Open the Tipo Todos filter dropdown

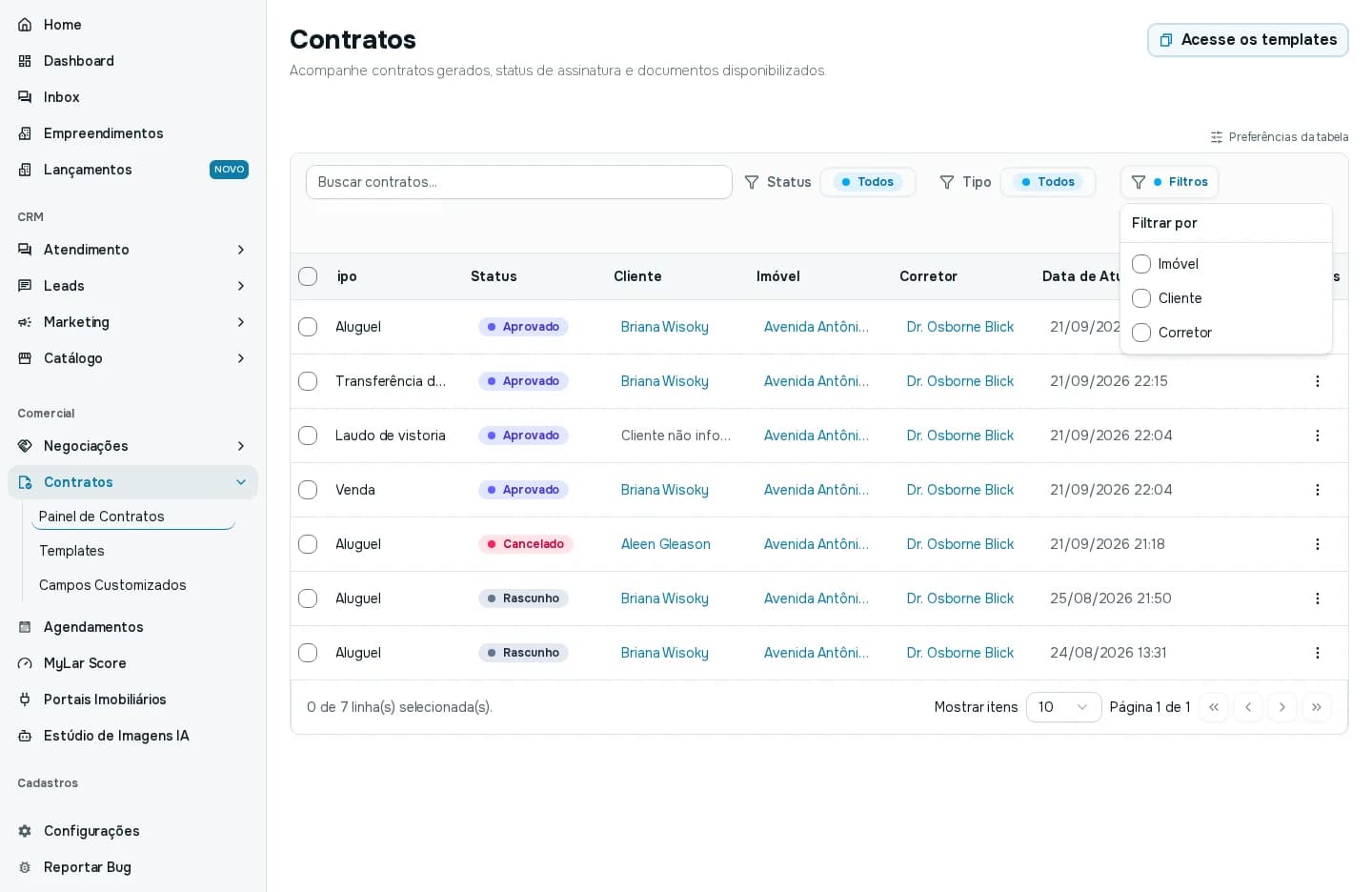1048,182
